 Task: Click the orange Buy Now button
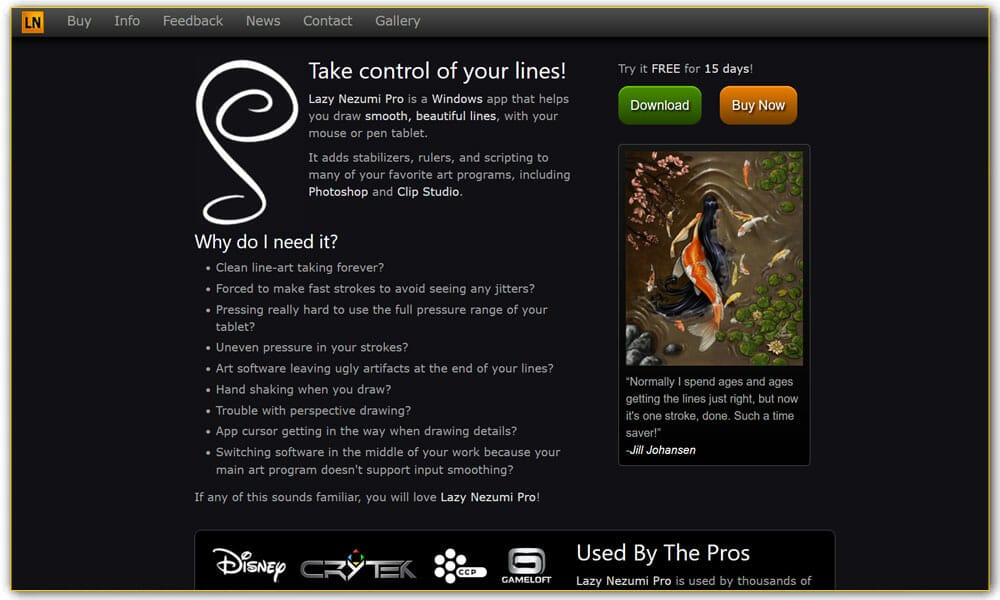pos(758,105)
